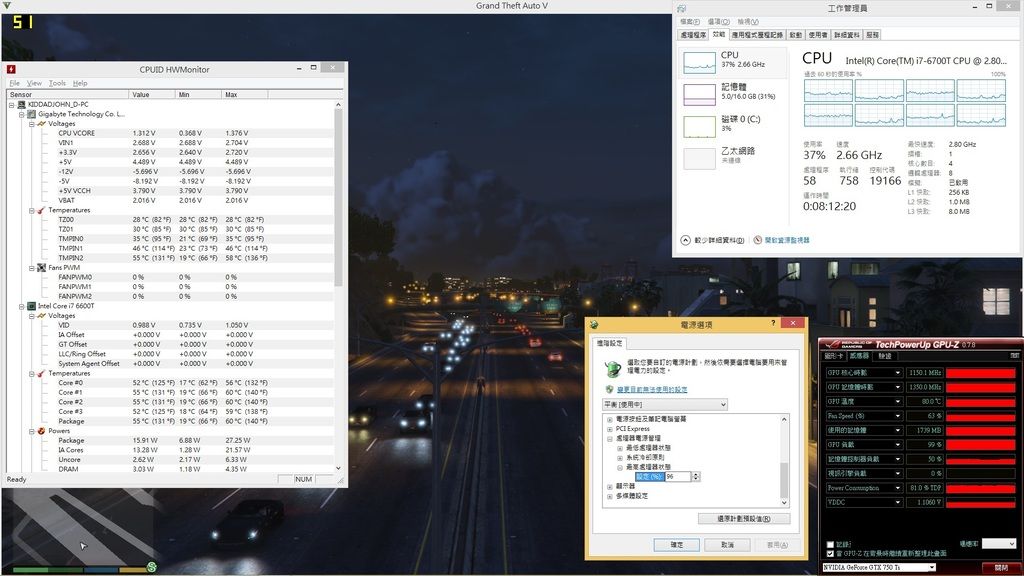Open the File menu in HWMonitor

point(14,84)
